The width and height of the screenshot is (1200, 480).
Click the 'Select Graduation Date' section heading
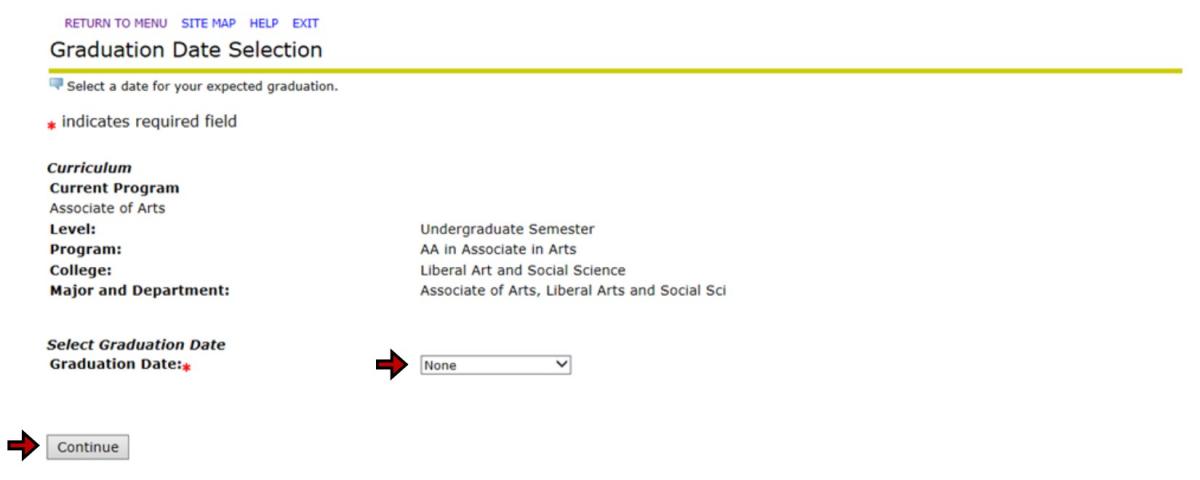click(136, 345)
